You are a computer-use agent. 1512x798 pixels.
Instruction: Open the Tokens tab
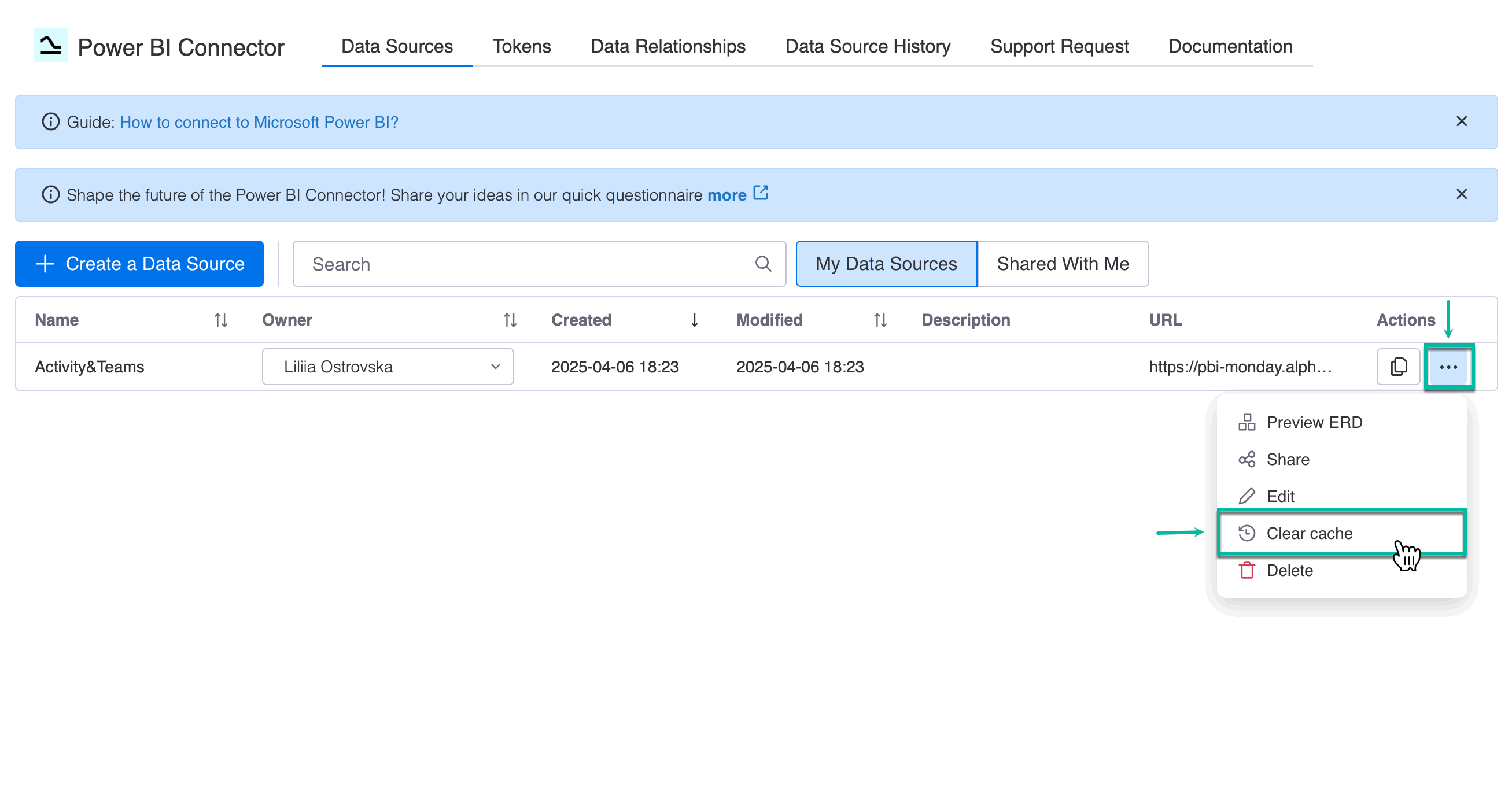[x=522, y=46]
